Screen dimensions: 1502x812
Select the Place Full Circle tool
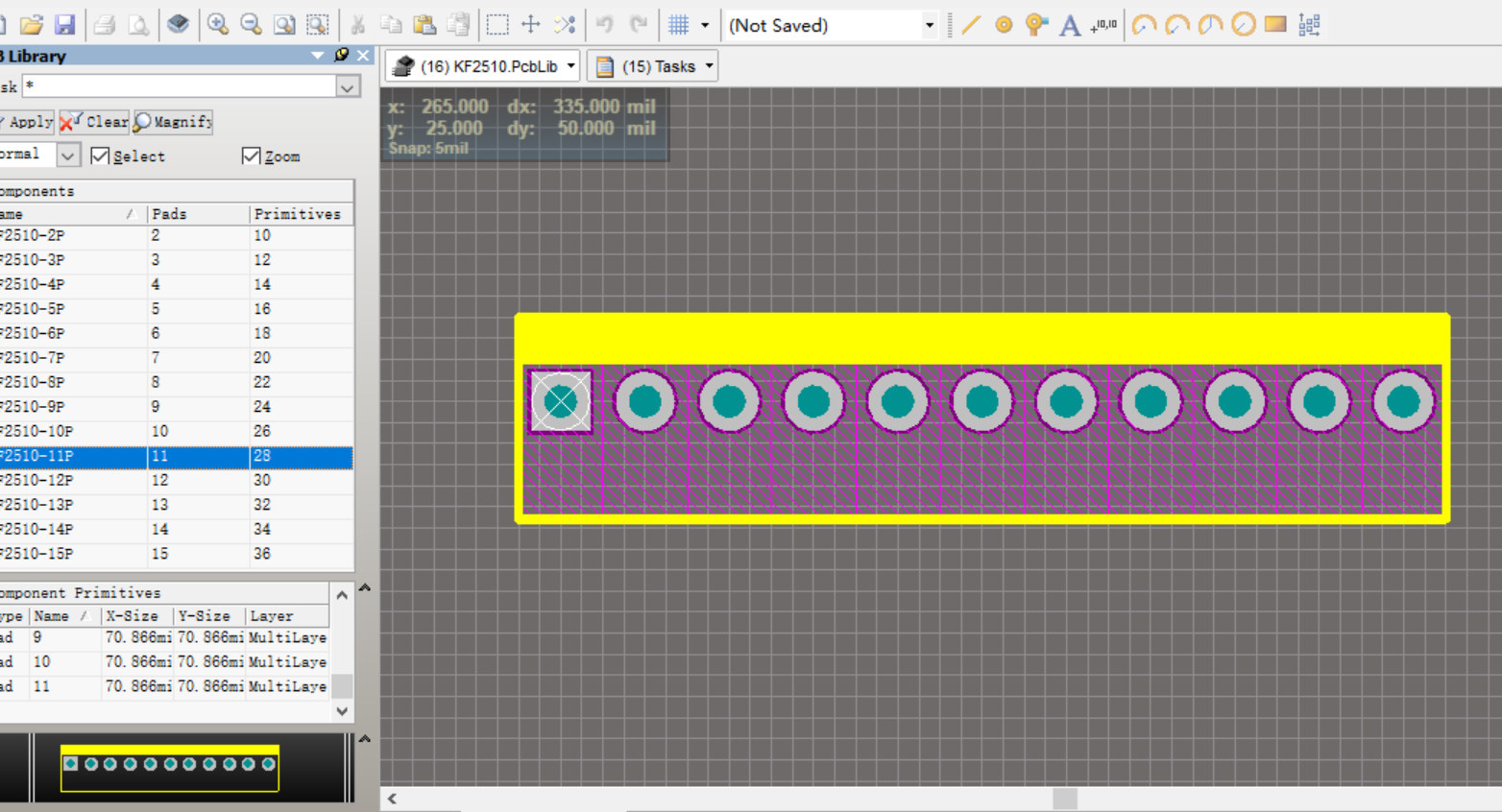click(x=1243, y=25)
